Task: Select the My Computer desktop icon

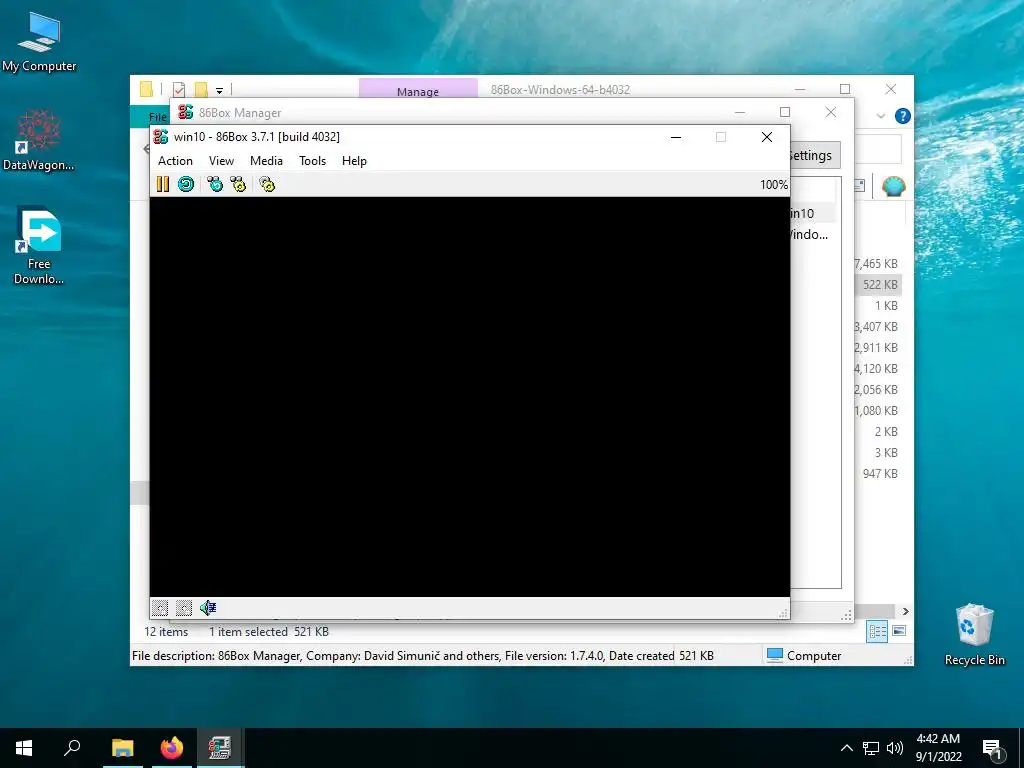Action: (39, 42)
